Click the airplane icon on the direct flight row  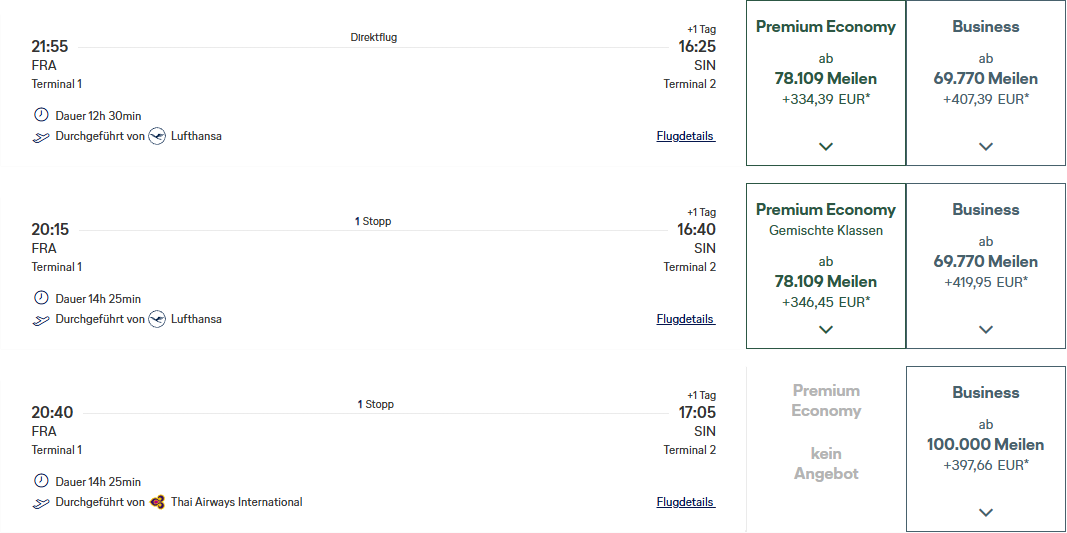click(x=42, y=138)
